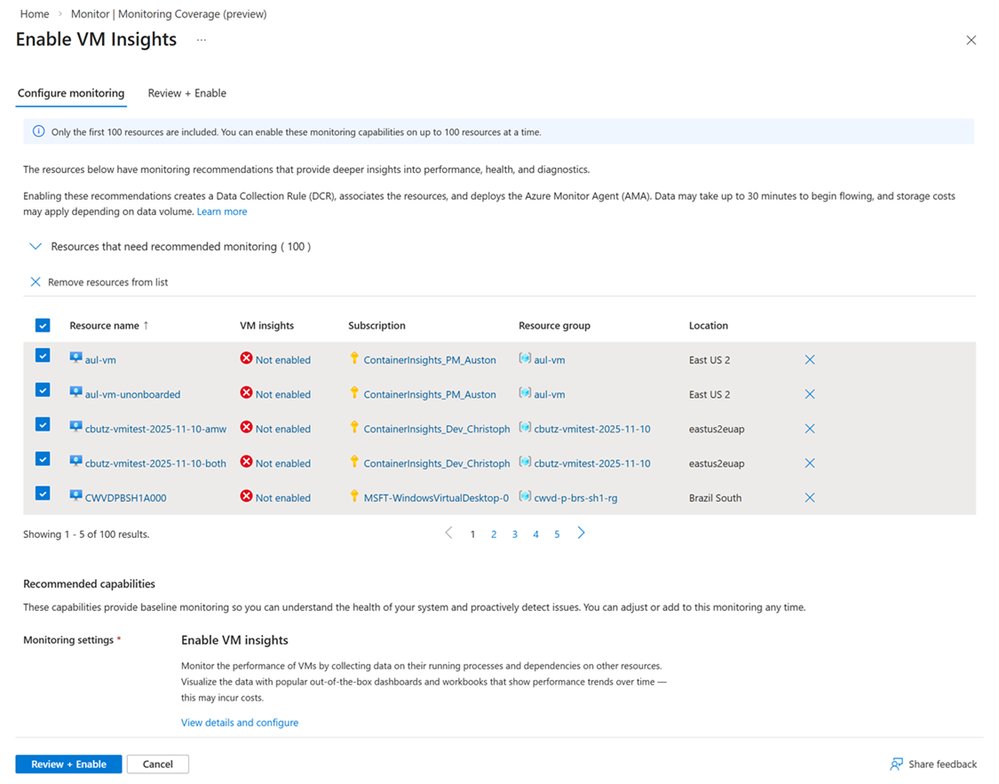Screen dimensions: 999x784
Task: Click the Cancel button
Action: coord(157,764)
